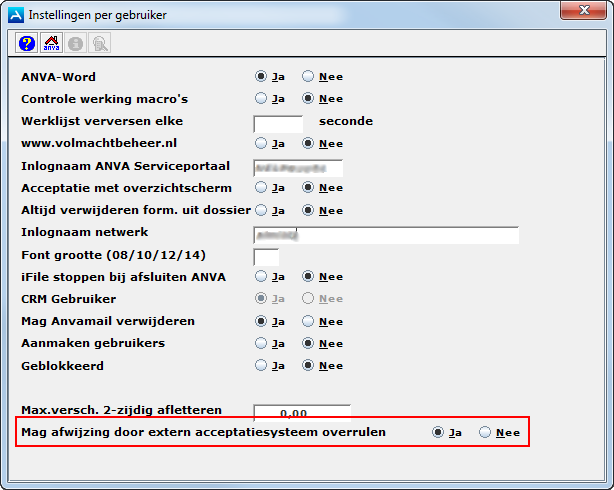Click the greyed-out info icon
Screen dimensions: 614x490
click(75, 43)
